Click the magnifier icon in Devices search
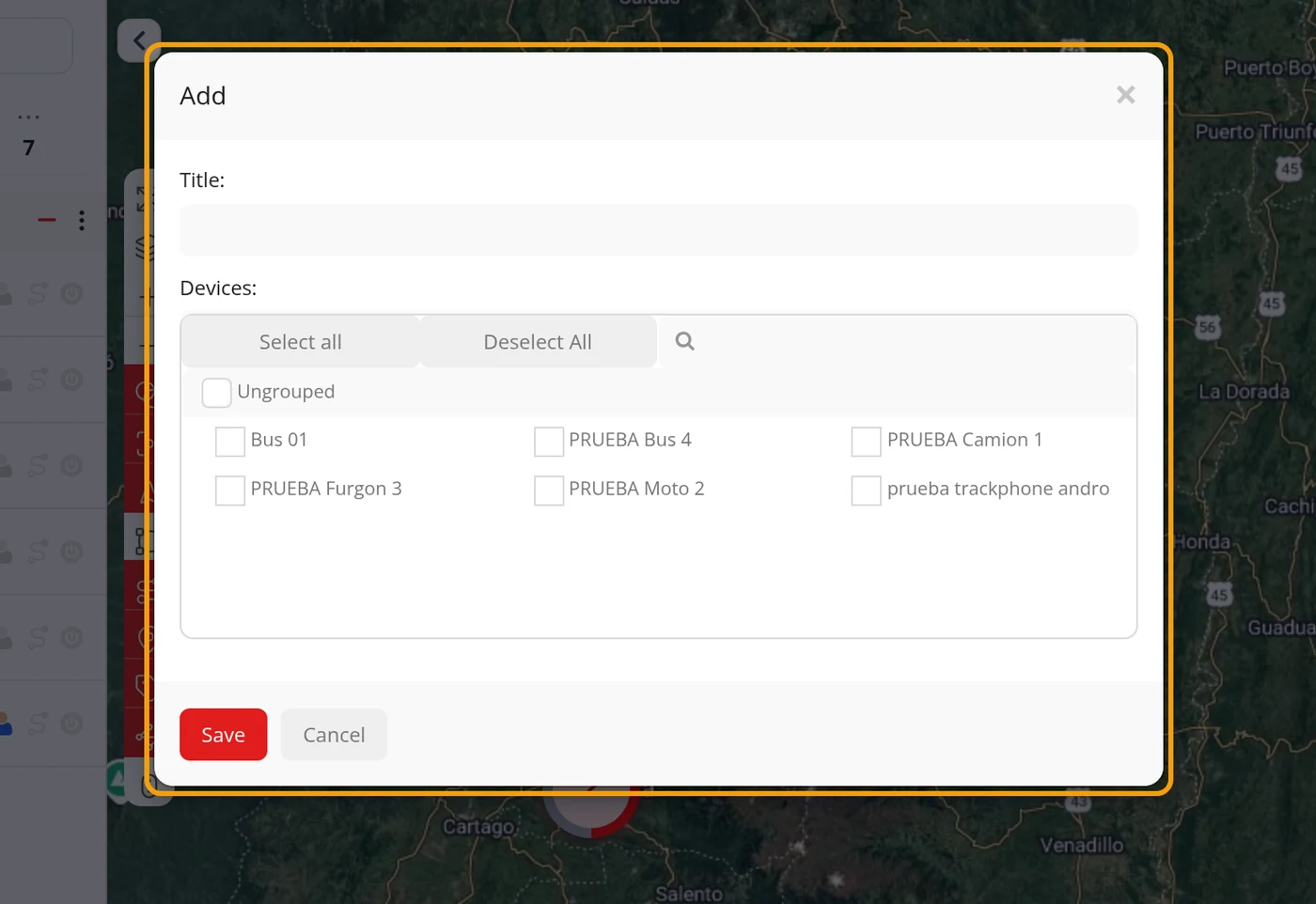Image resolution: width=1316 pixels, height=904 pixels. pyautogui.click(x=685, y=341)
